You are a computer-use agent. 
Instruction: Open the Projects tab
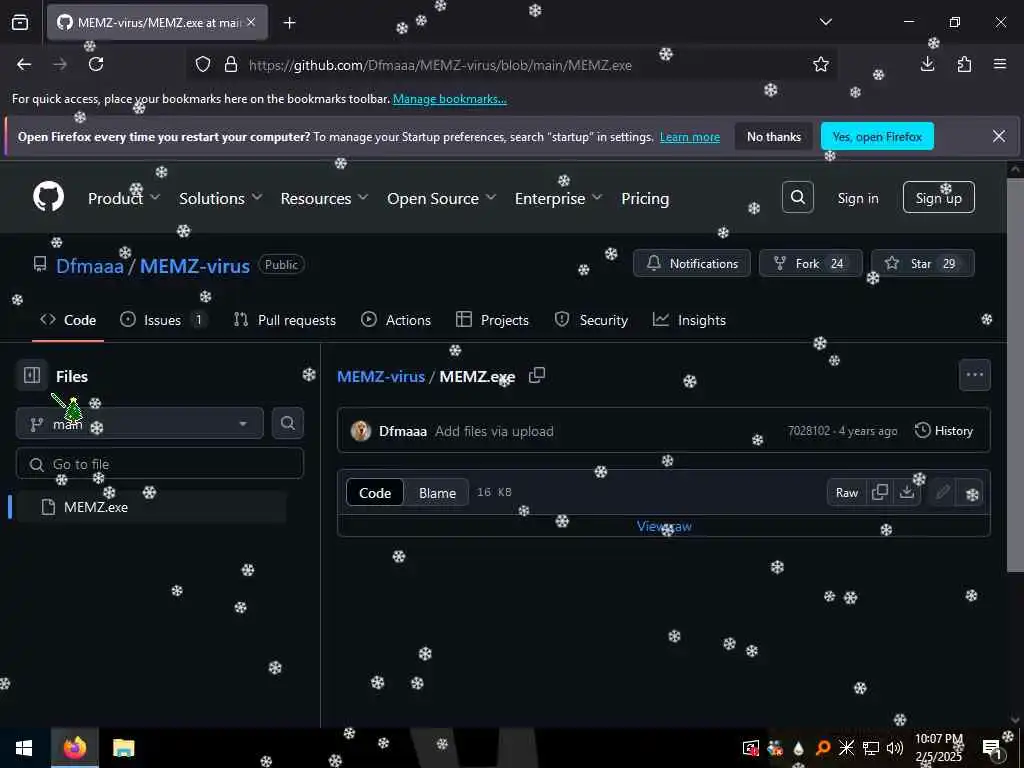click(492, 320)
